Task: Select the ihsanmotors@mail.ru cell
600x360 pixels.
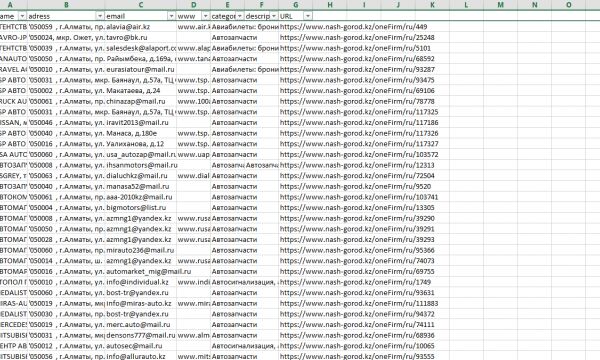Action: tap(141, 165)
